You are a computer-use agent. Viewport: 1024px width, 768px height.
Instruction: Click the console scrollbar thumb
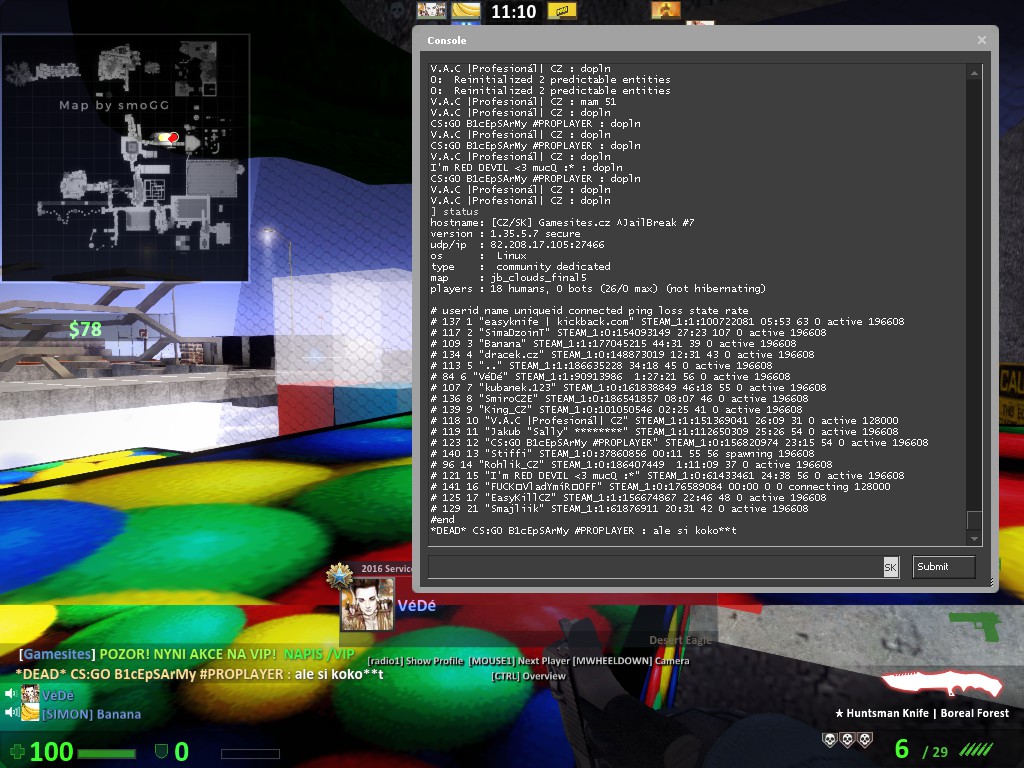pos(974,520)
